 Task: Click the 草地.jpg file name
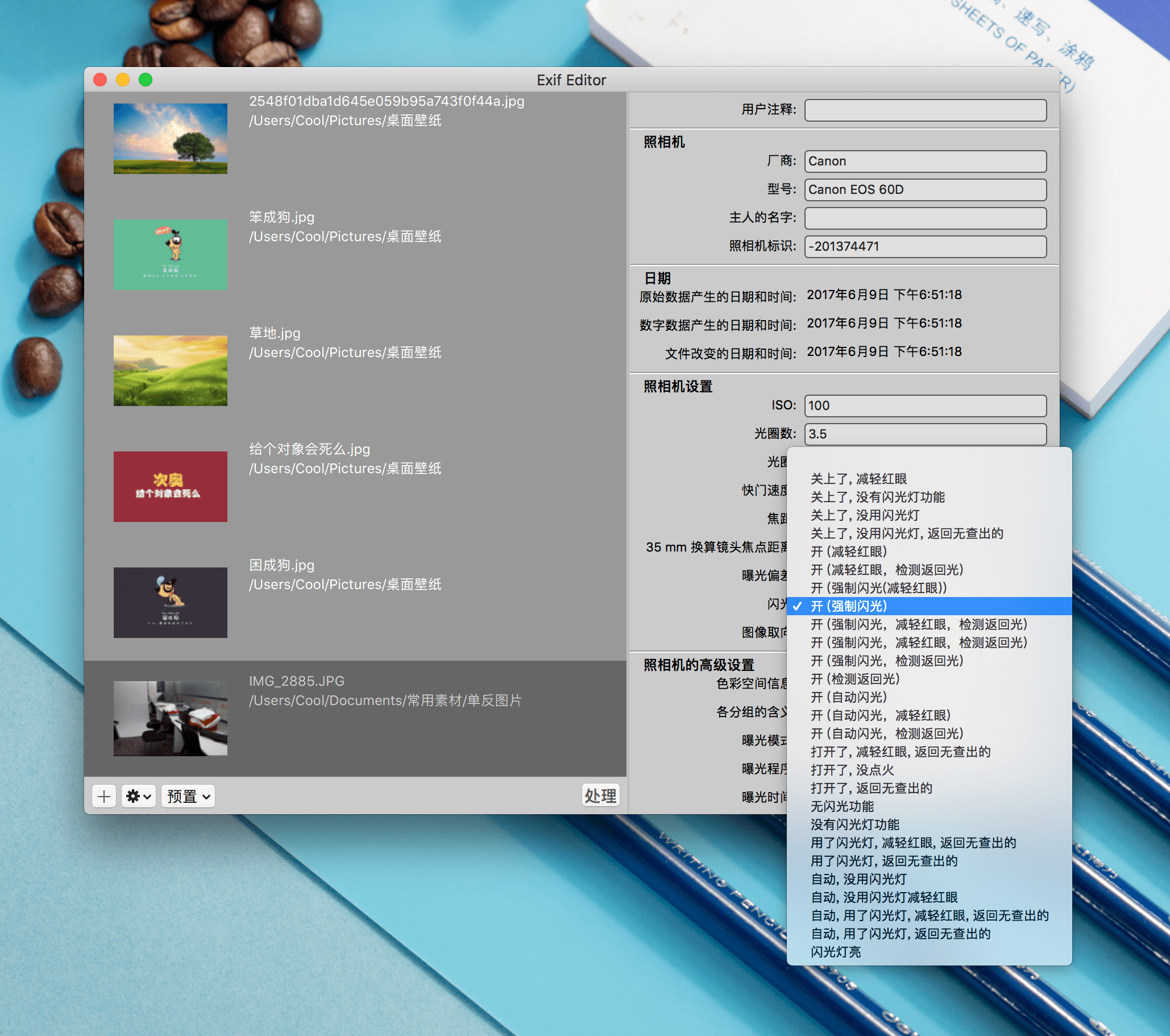(275, 333)
